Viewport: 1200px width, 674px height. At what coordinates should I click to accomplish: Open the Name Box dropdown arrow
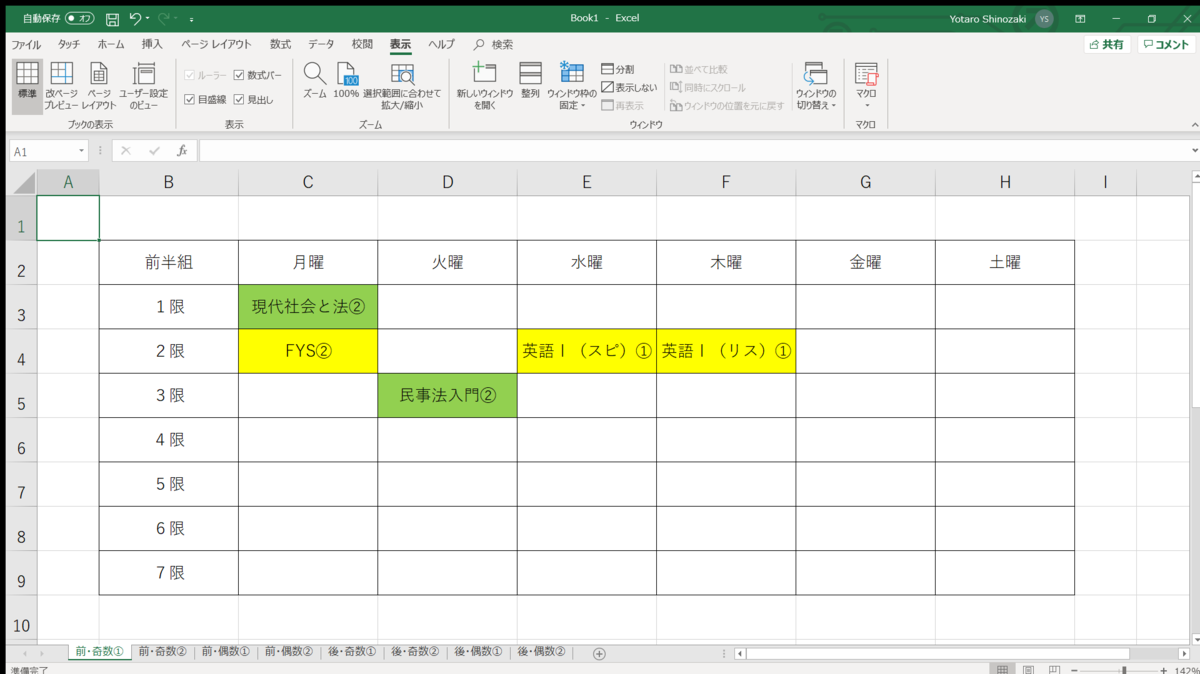82,151
